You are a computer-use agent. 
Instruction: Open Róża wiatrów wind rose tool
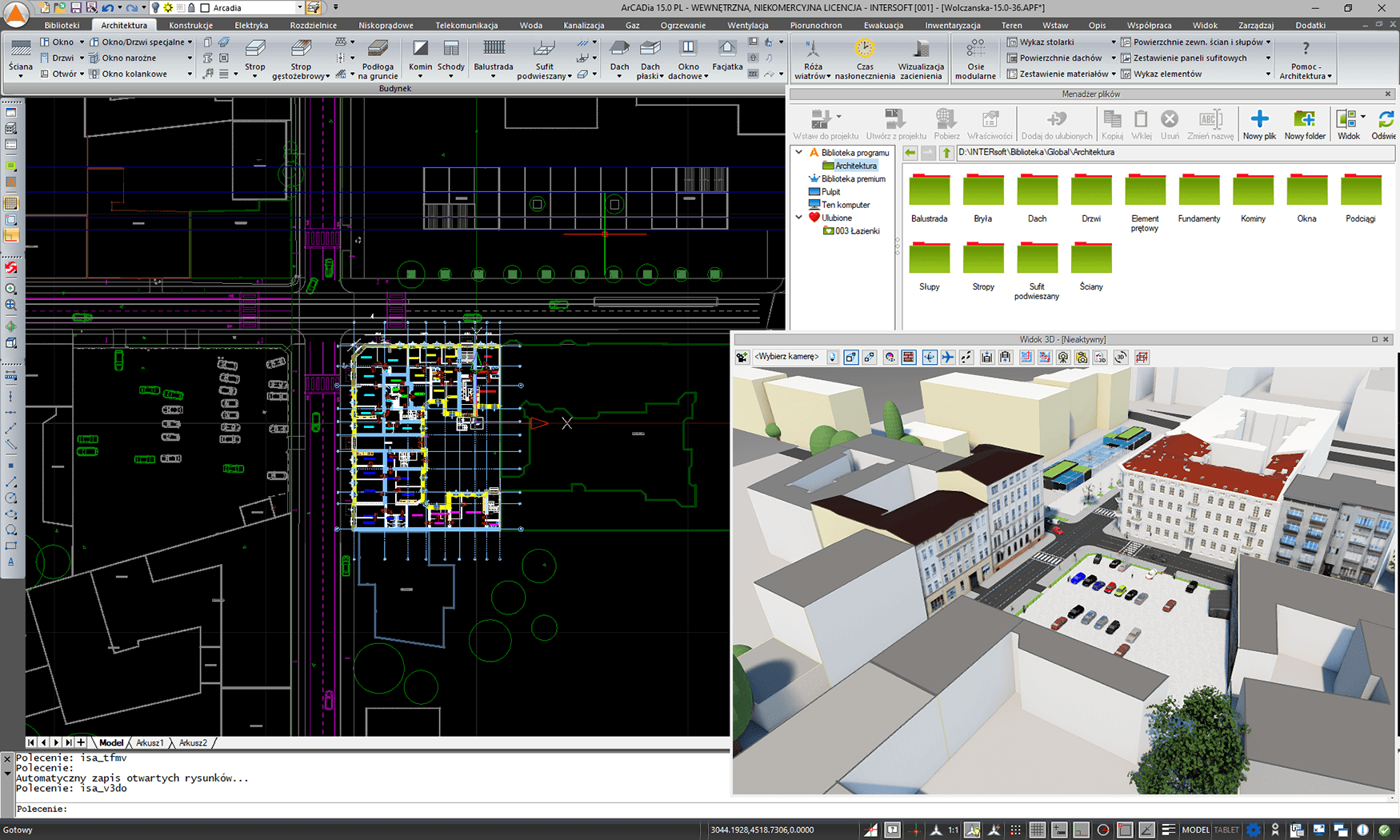point(813,58)
